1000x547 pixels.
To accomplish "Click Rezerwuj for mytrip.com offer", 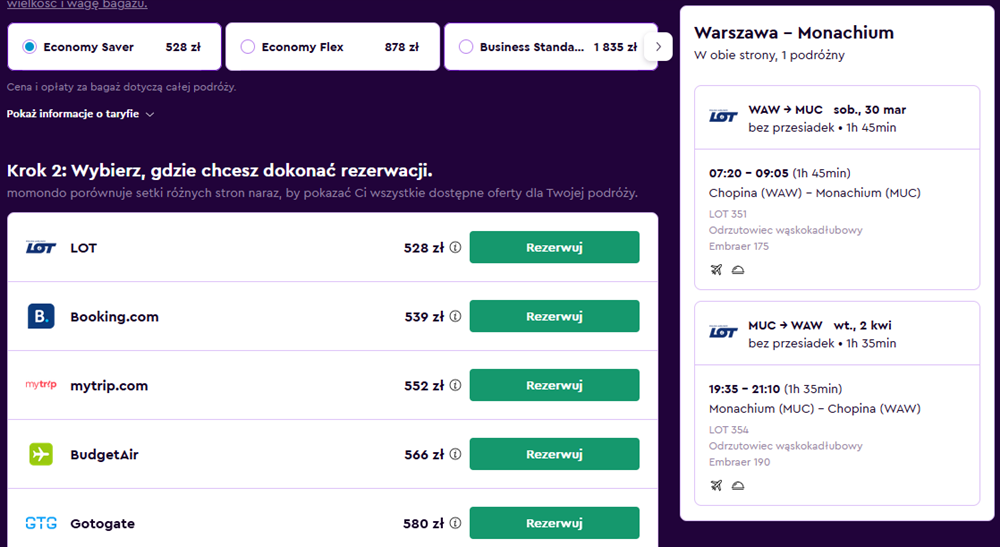I will (x=554, y=385).
